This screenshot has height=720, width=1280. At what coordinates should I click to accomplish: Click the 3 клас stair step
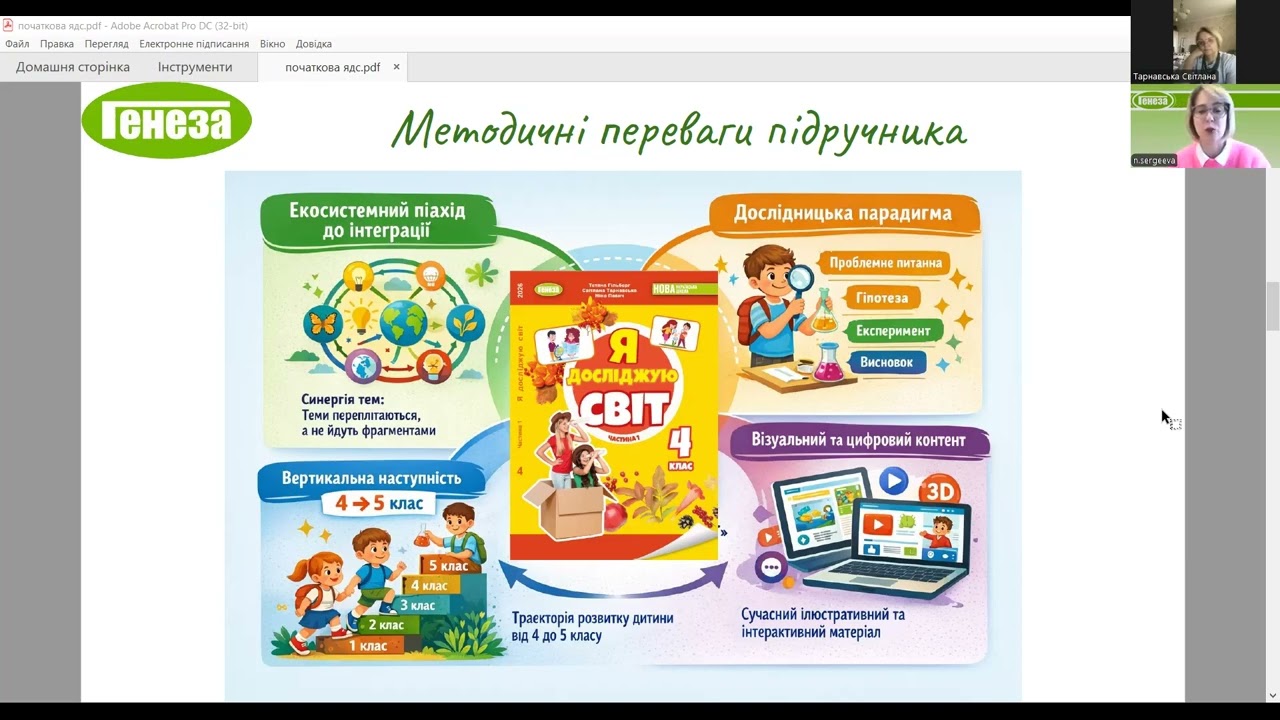coord(417,605)
